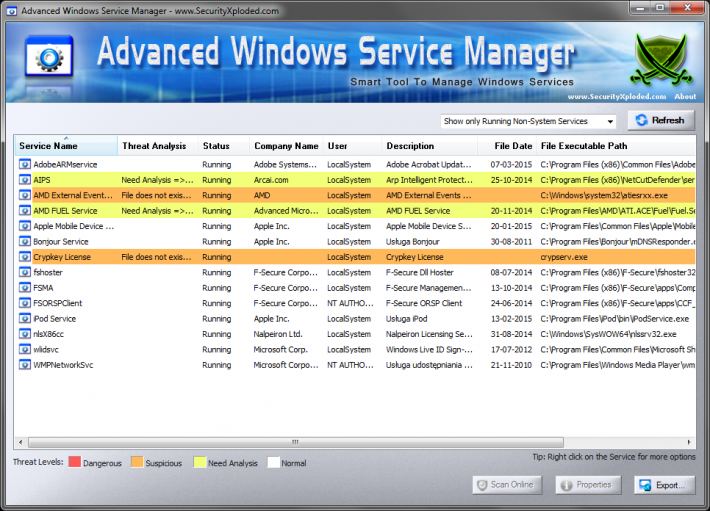Sort by Status column header
The height and width of the screenshot is (511, 710).
224,146
